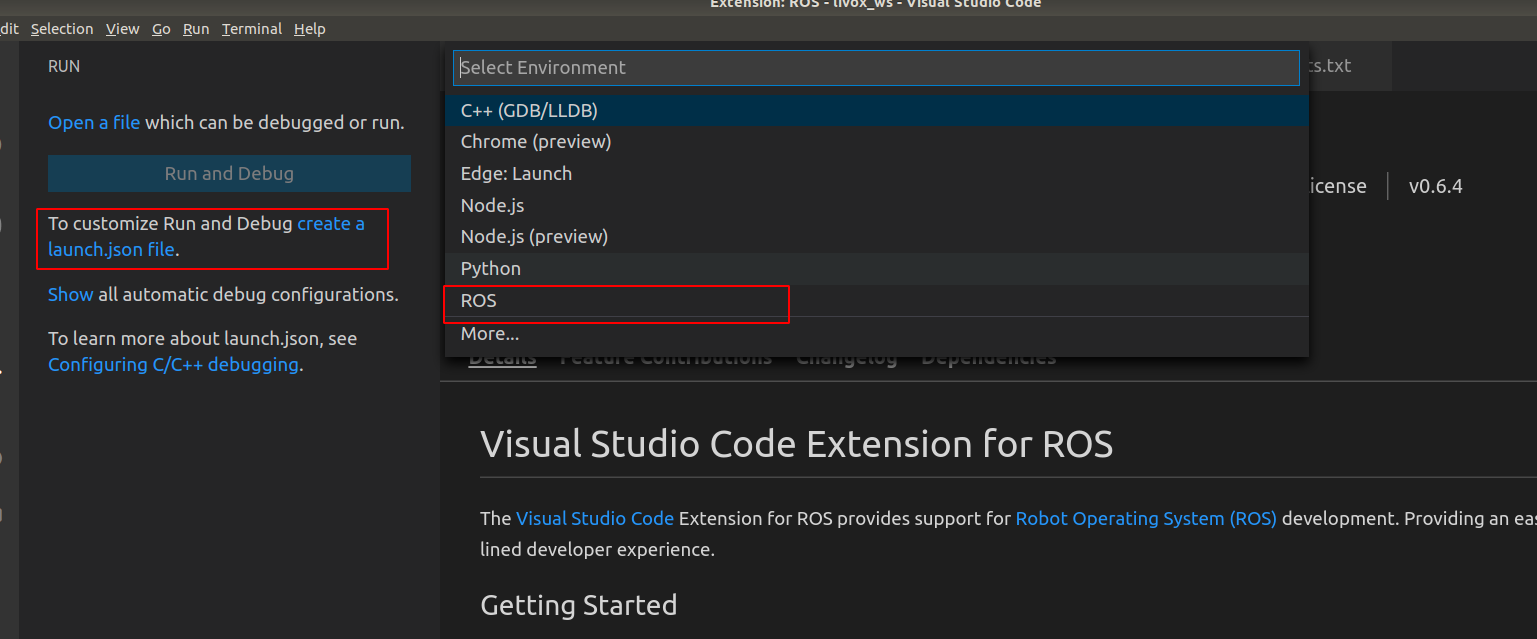Screen dimensions: 1537x639
Task: Follow the 'Open a file' link
Action: pyautogui.click(x=94, y=123)
